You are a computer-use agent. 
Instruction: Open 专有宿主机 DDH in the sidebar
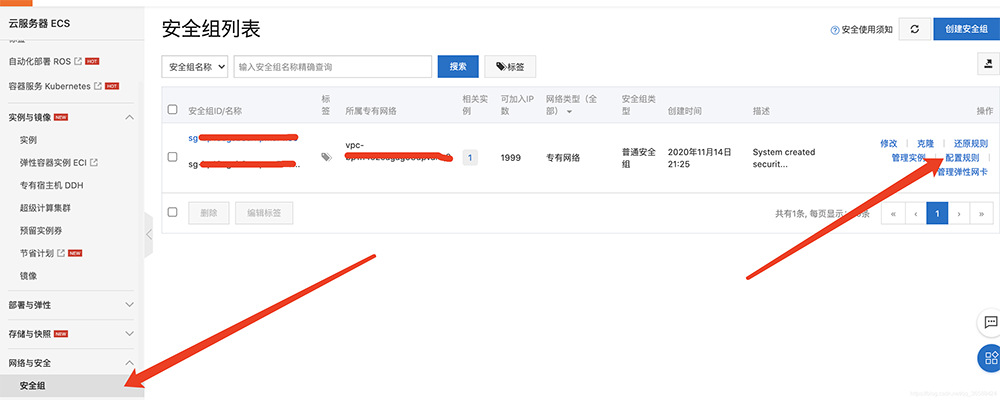[51, 185]
